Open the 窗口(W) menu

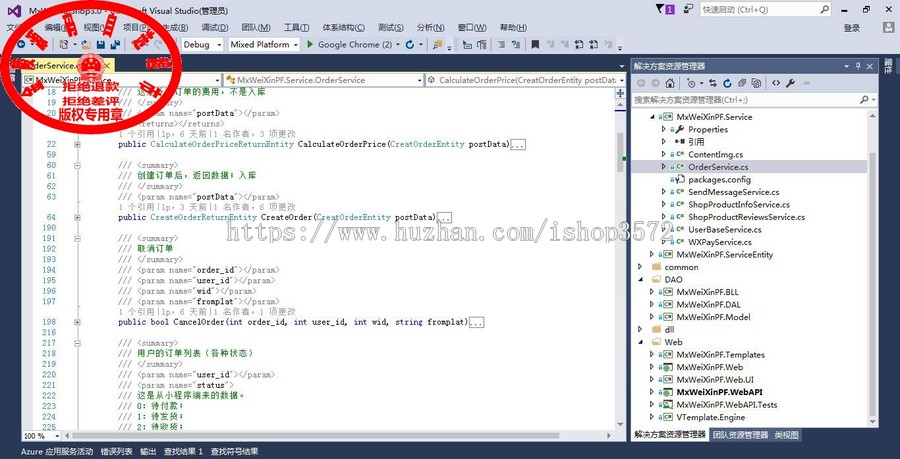(x=472, y=28)
